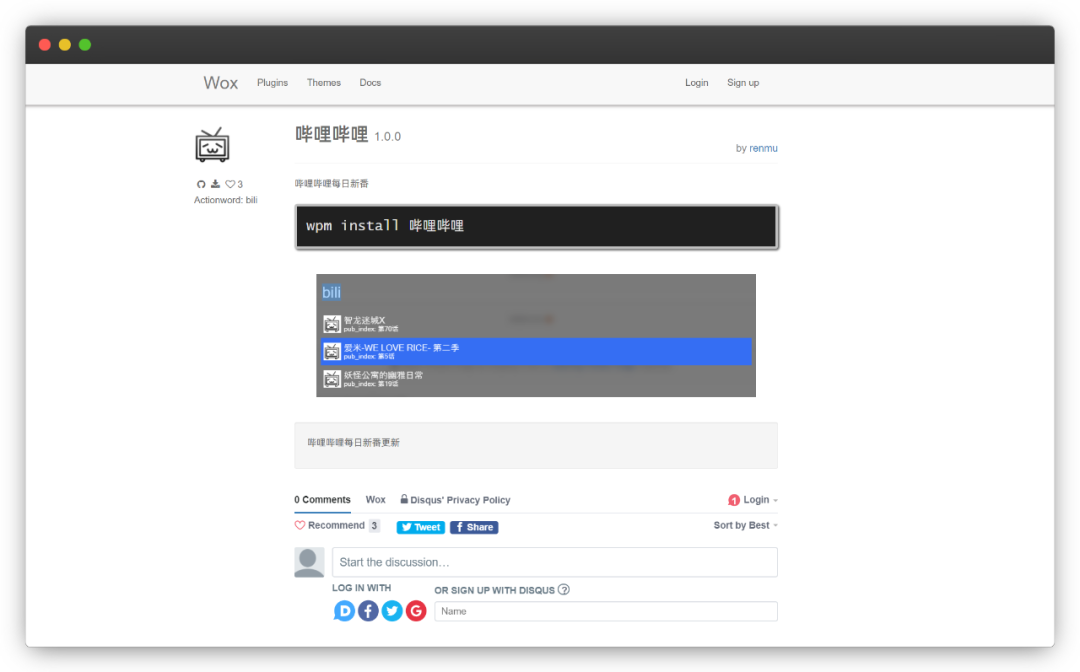Open author renmu's profile
This screenshot has width=1080, height=672.
coord(763,148)
